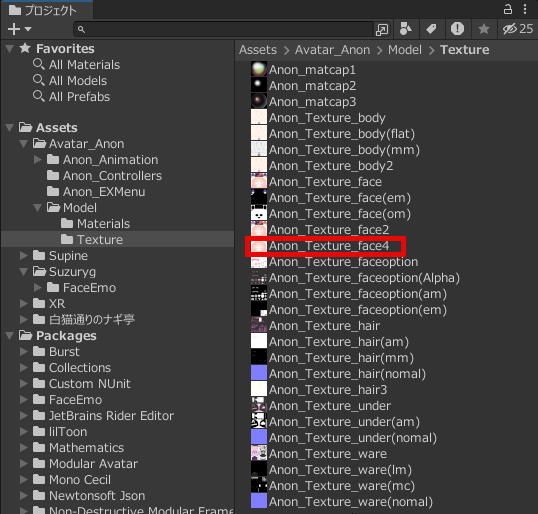Viewport: 538px width, 514px height.
Task: Expand the lilToon package folder
Action: coord(24,431)
